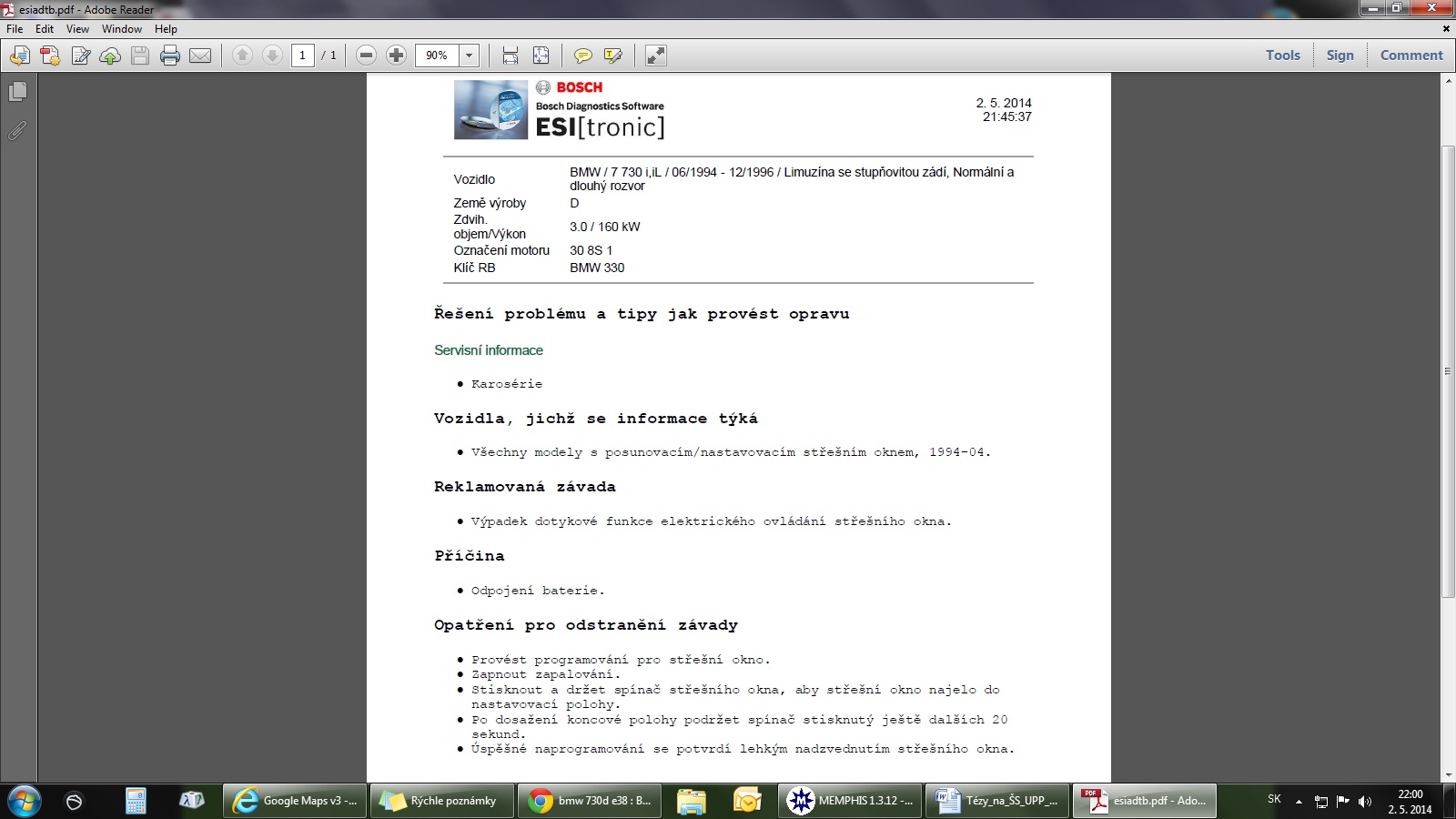The height and width of the screenshot is (819, 1456).
Task: Enable fit-width scrolling view
Action: tap(511, 56)
